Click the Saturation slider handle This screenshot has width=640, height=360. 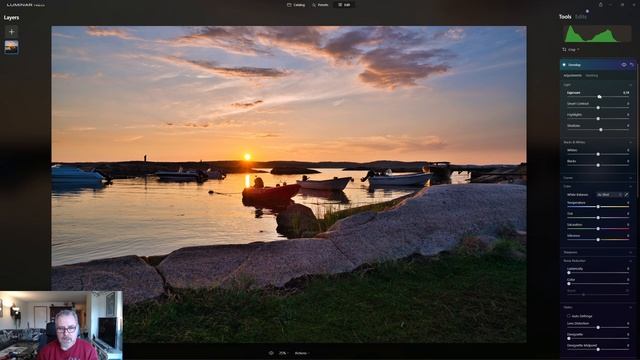tap(598, 229)
